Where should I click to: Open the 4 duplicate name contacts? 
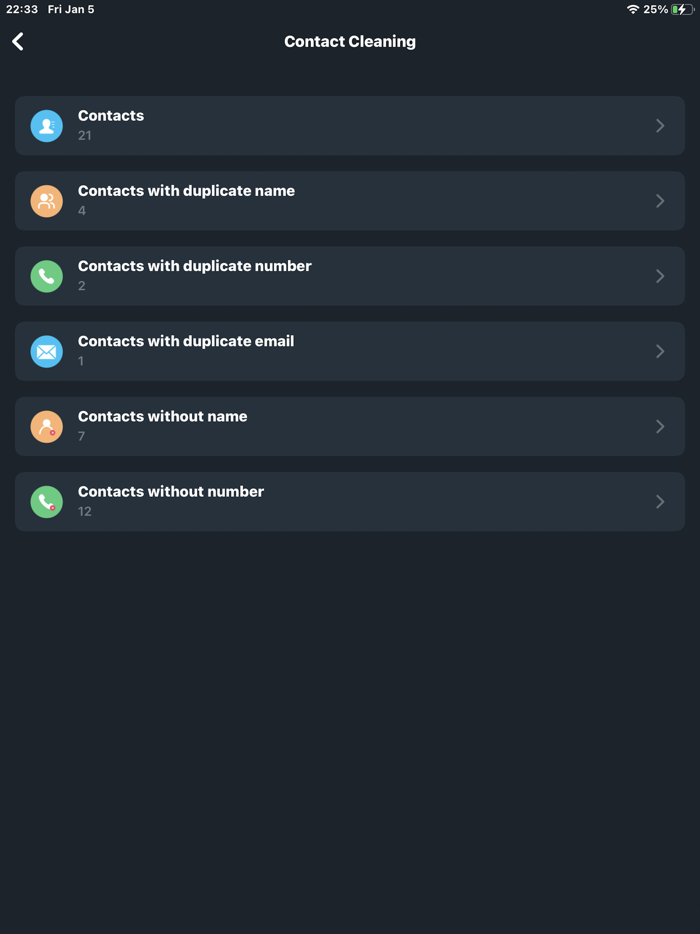pyautogui.click(x=350, y=200)
